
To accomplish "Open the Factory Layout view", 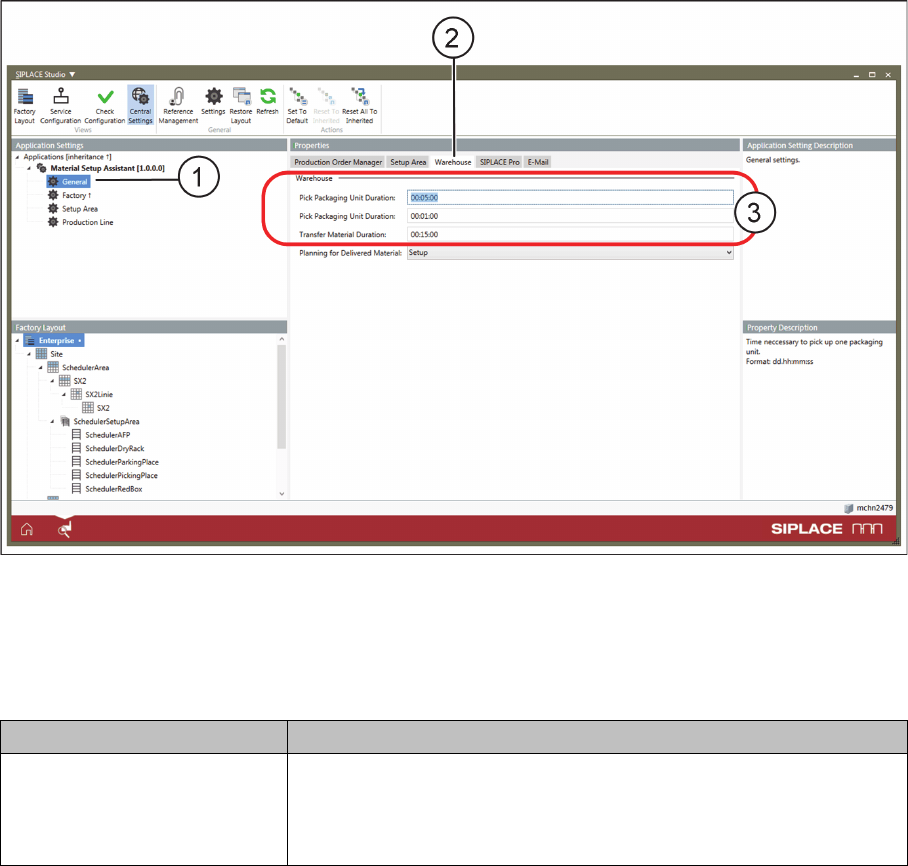I will coord(24,106).
